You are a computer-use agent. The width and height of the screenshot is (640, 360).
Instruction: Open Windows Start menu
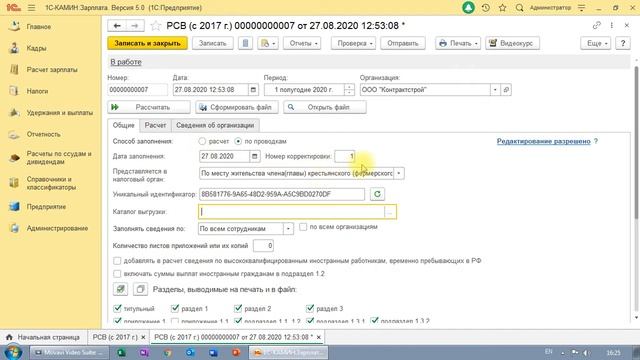point(13,352)
